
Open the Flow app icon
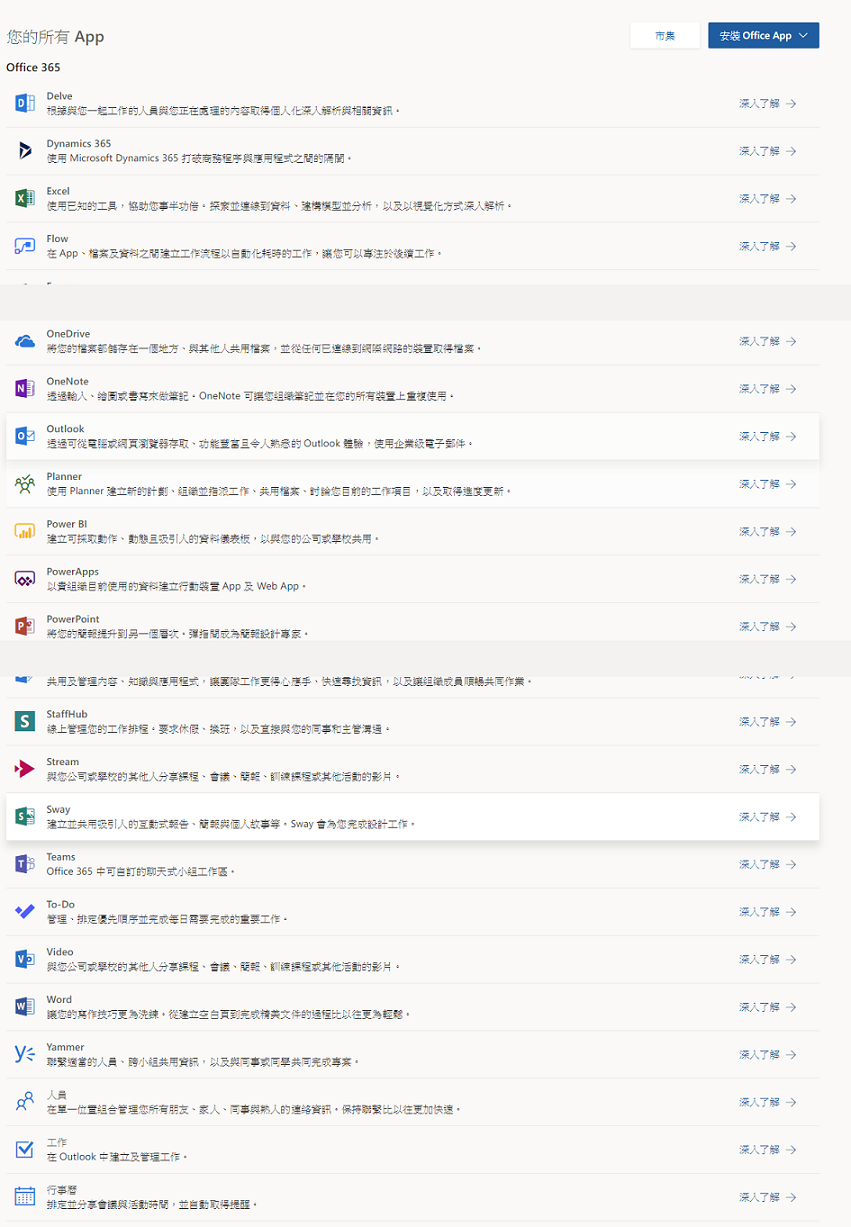pos(25,246)
